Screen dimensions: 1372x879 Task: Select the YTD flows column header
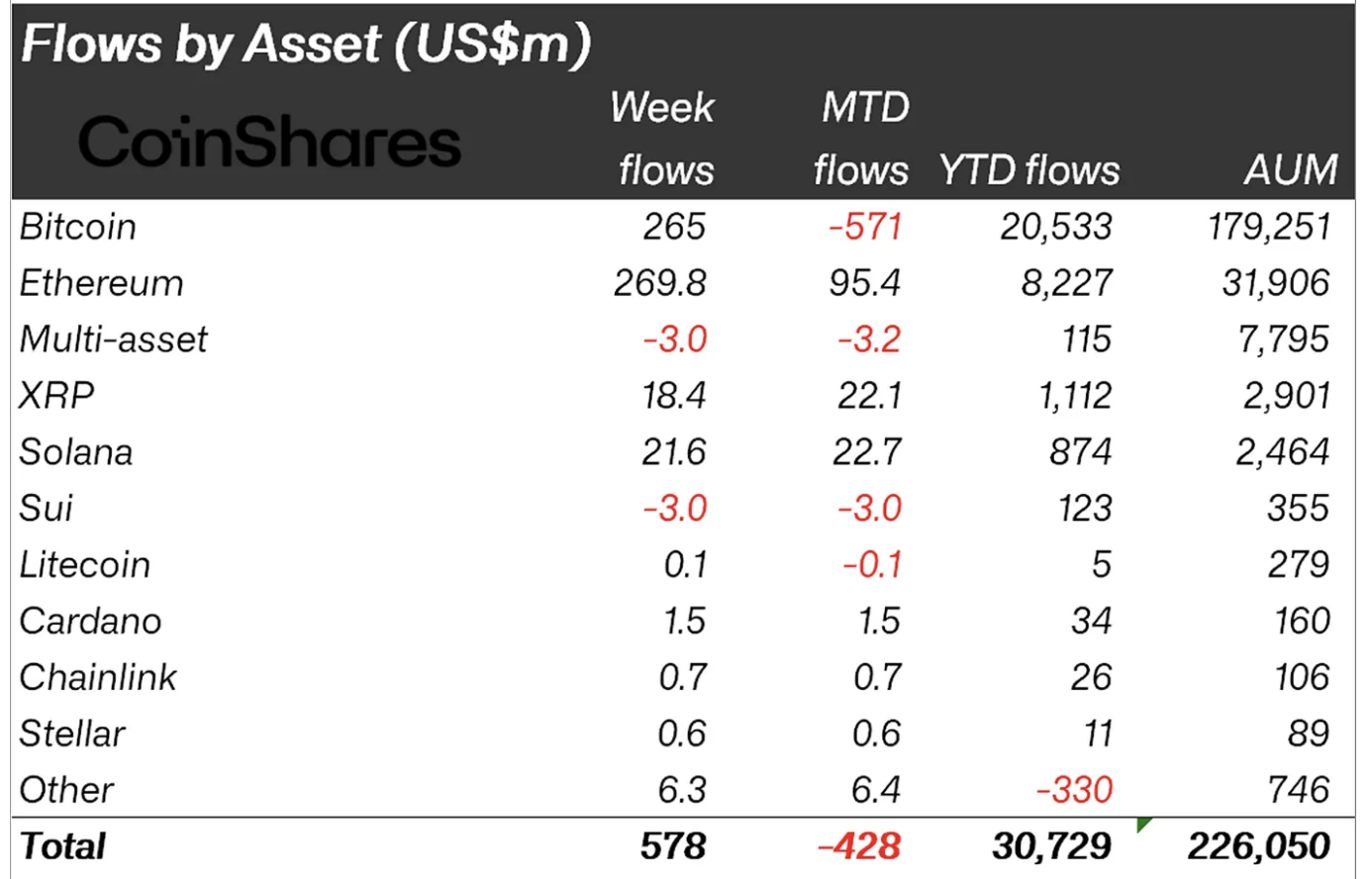pos(1029,170)
